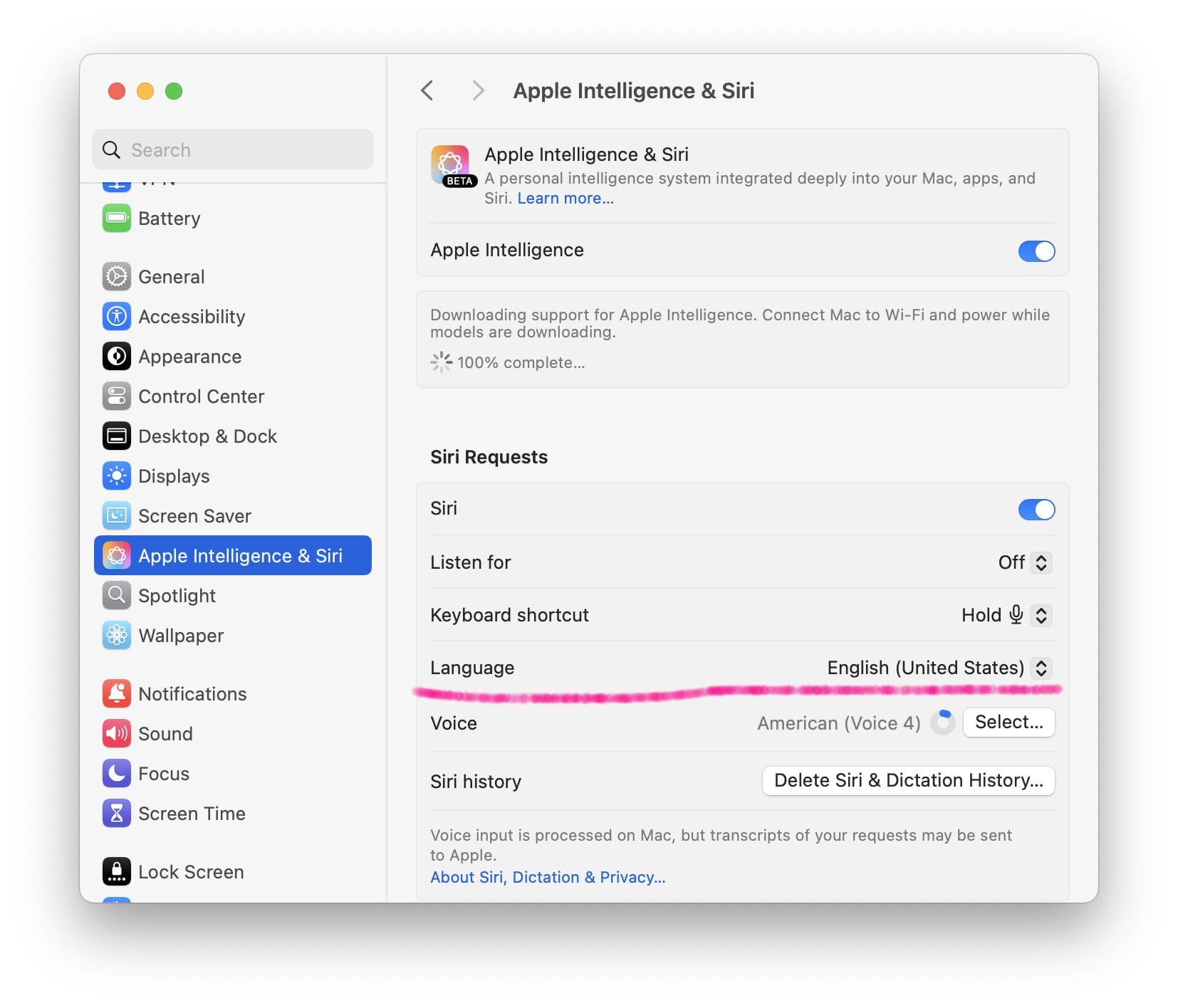
Task: Click the Accessibility icon in sidebar
Action: (117, 317)
